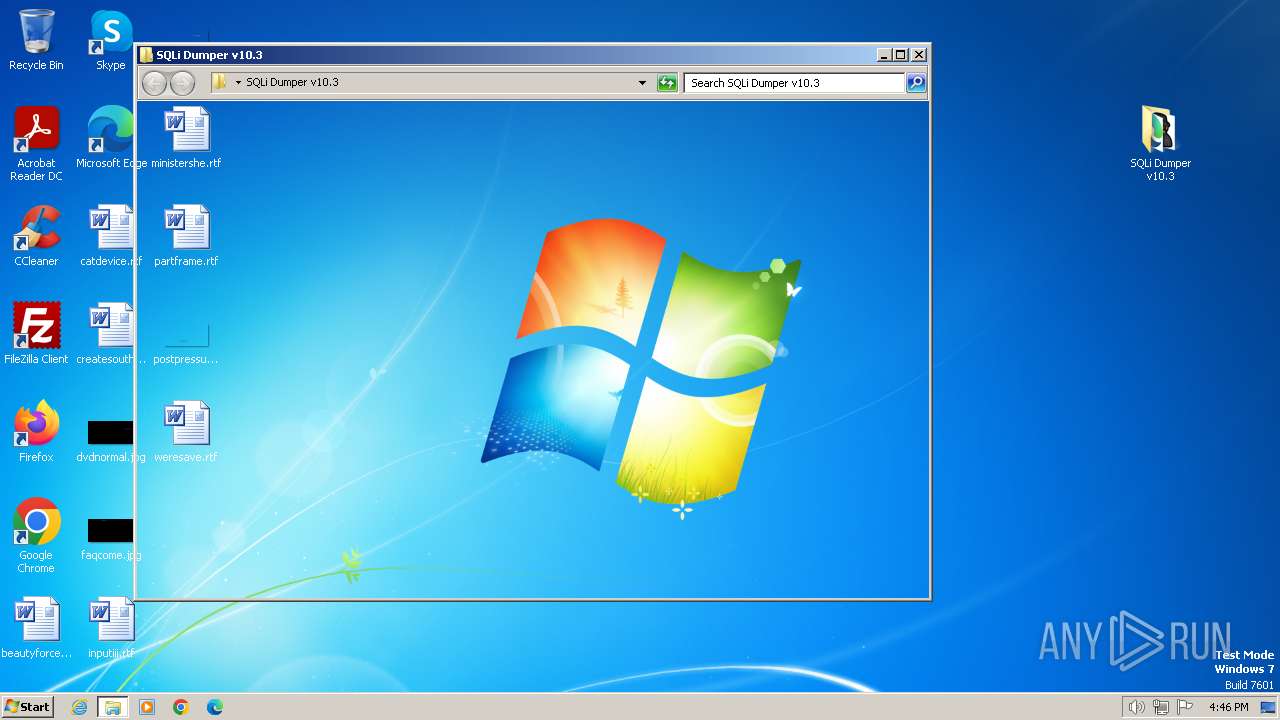This screenshot has height=720, width=1280.
Task: Select the weresave.rtf document
Action: (186, 432)
